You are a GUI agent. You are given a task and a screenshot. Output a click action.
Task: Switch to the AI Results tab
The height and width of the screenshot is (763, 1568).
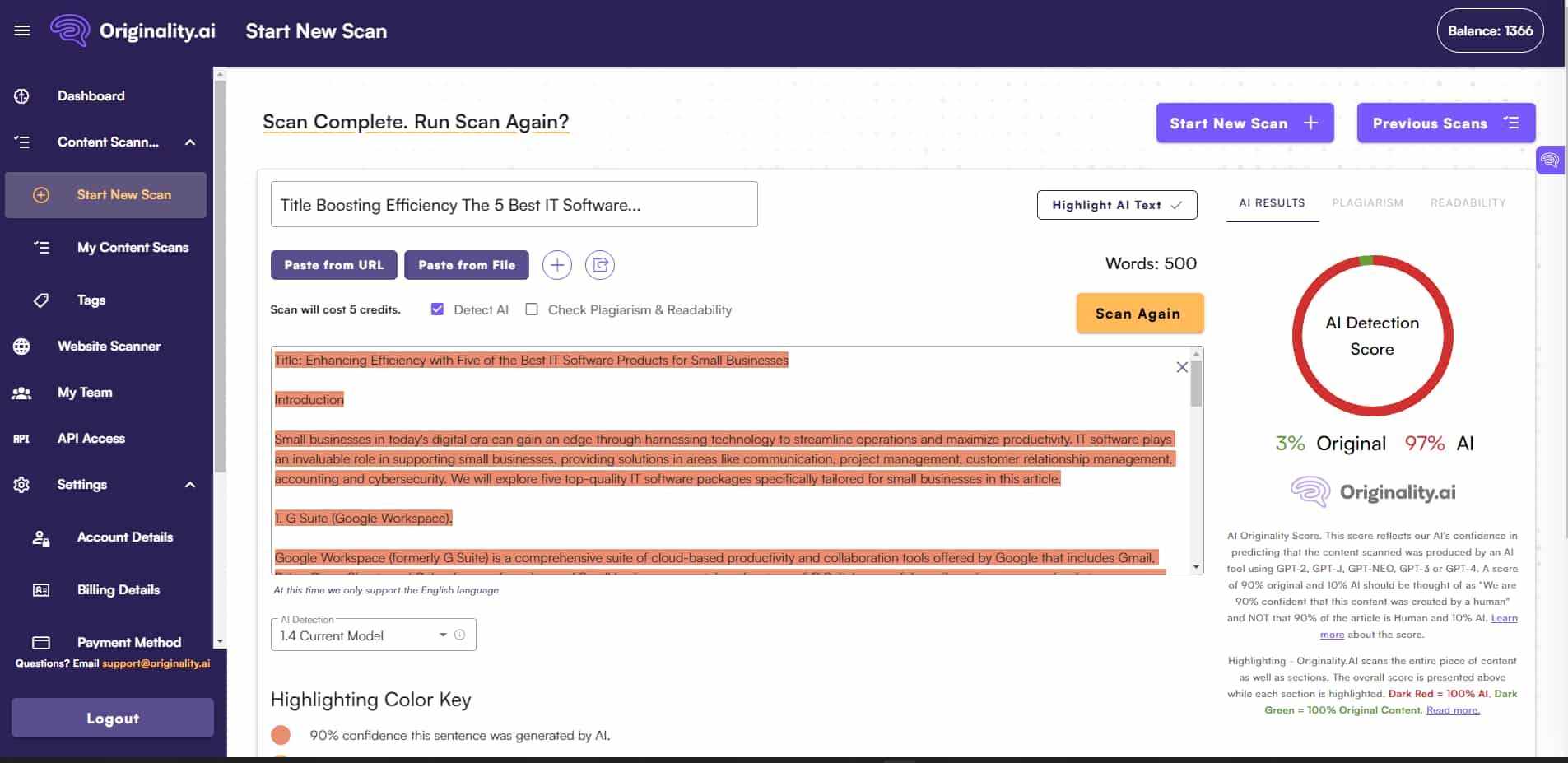[1273, 203]
